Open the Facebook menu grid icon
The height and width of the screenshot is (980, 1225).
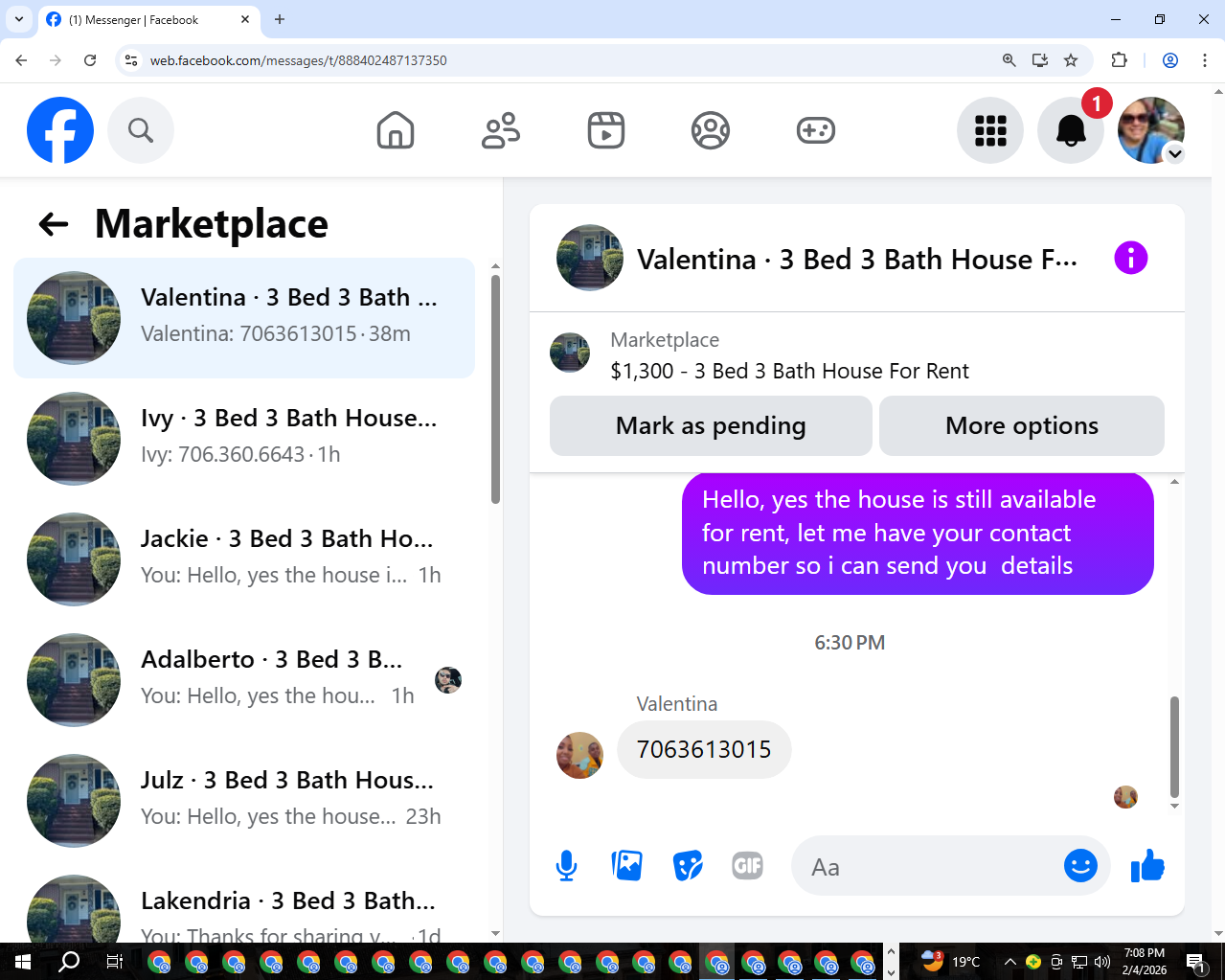(x=990, y=130)
